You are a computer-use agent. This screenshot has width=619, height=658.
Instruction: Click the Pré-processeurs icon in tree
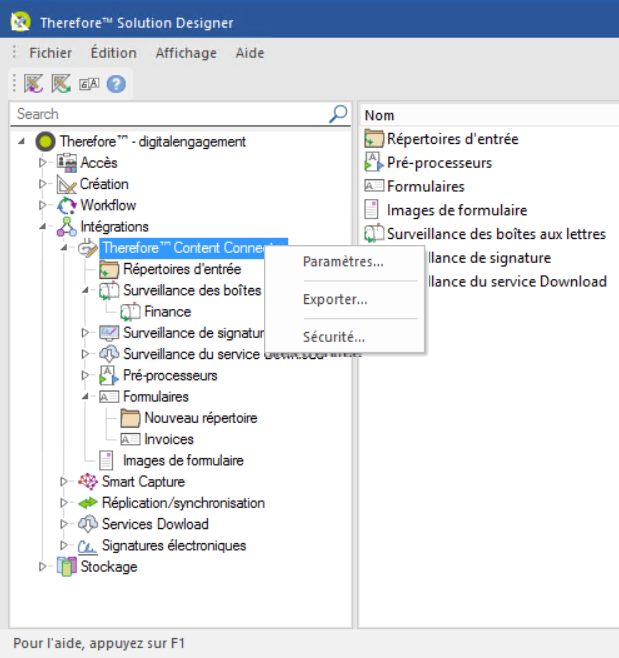point(109,376)
